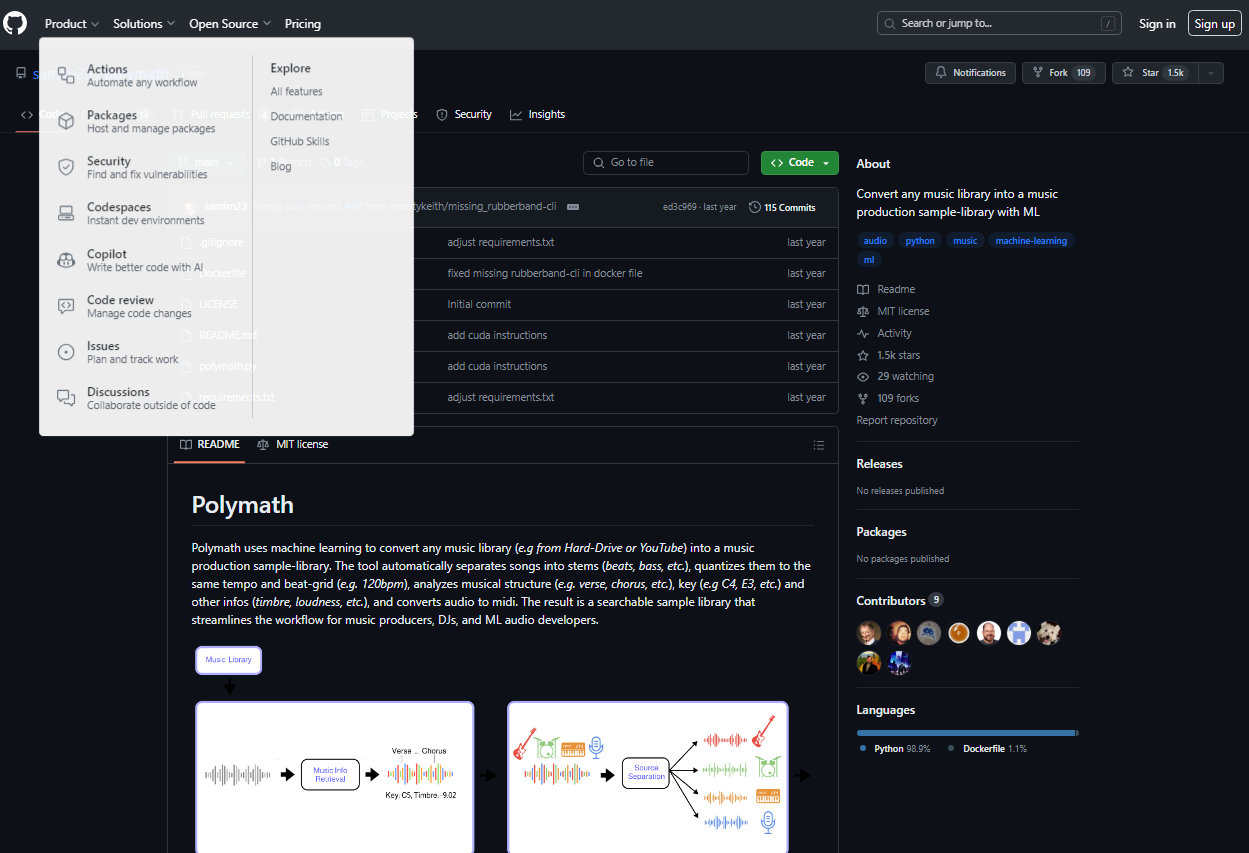
Task: Switch to the Insights tab
Action: point(537,114)
